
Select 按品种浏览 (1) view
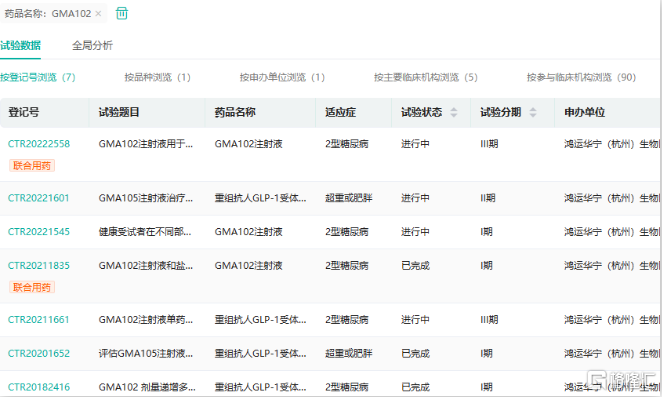(157, 77)
